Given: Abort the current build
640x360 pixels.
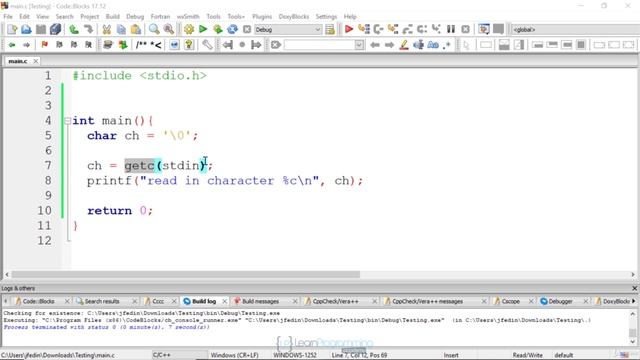Looking at the screenshot, I should (x=247, y=29).
